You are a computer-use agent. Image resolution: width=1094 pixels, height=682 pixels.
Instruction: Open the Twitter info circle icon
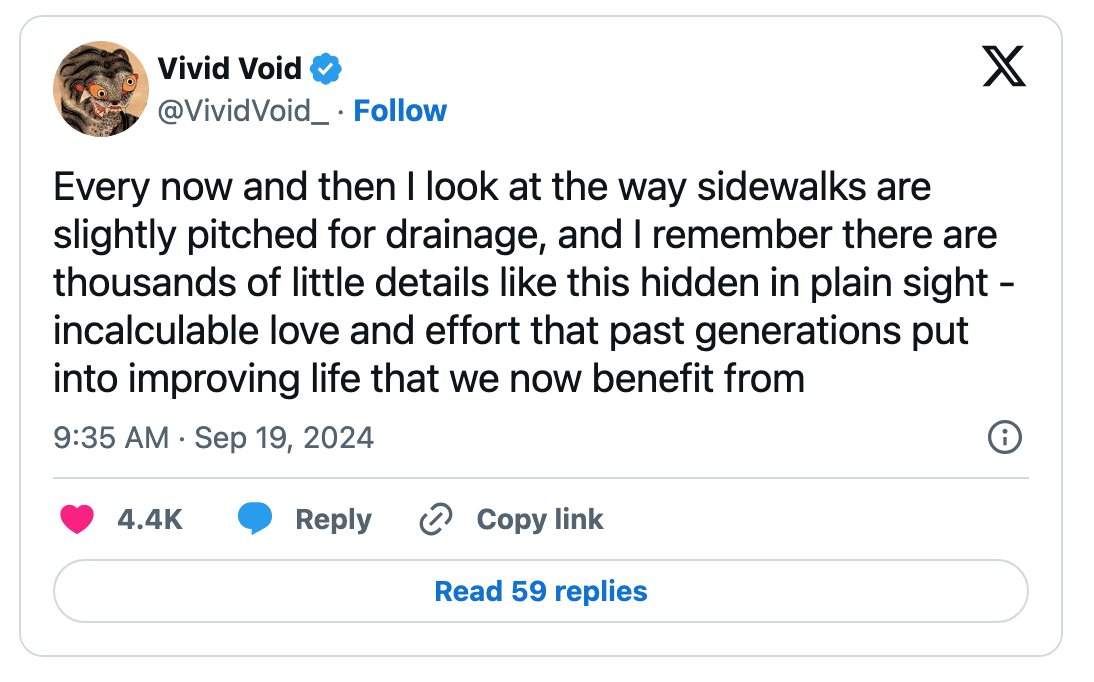click(x=1005, y=438)
